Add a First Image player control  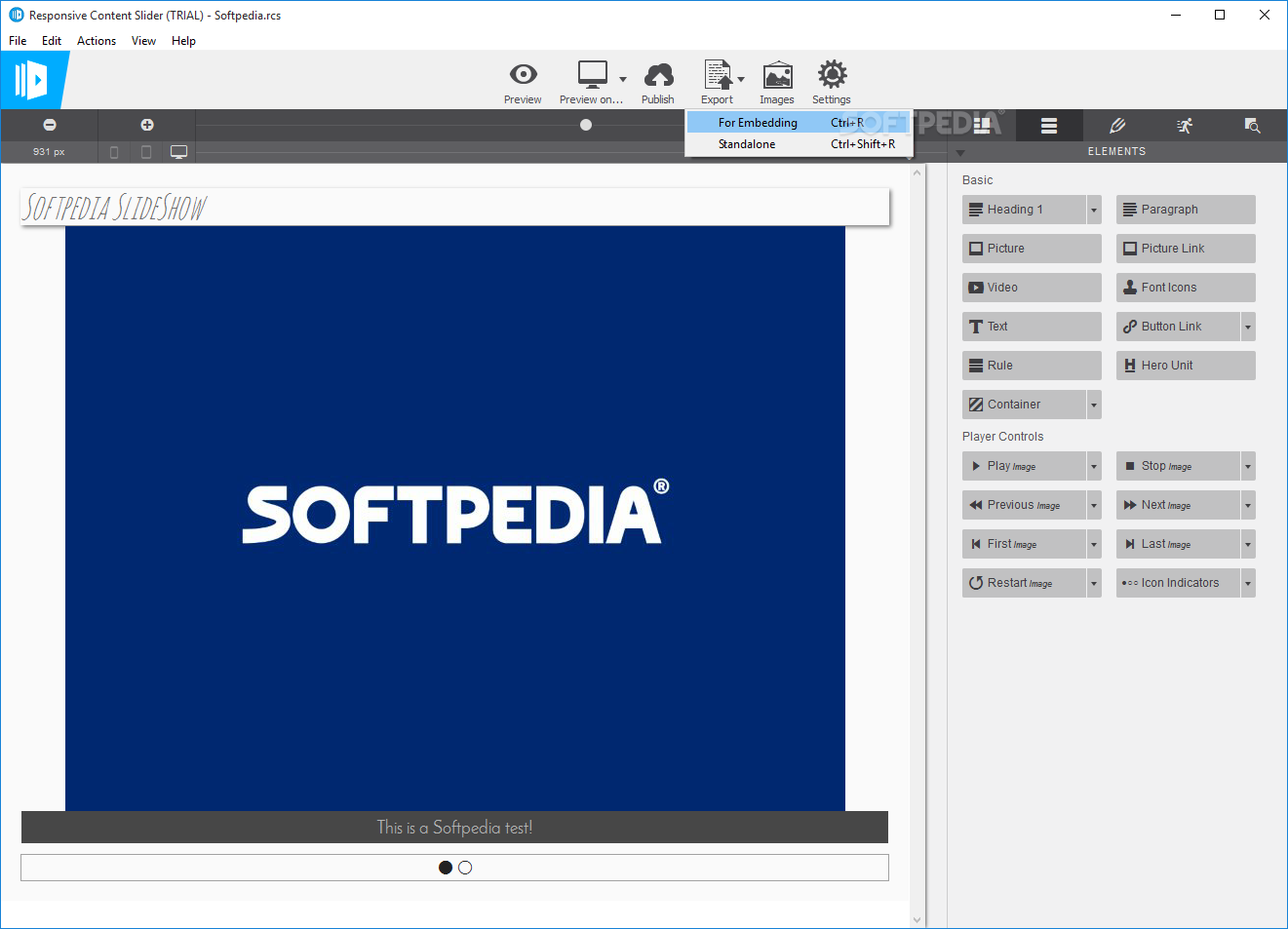click(x=1024, y=544)
